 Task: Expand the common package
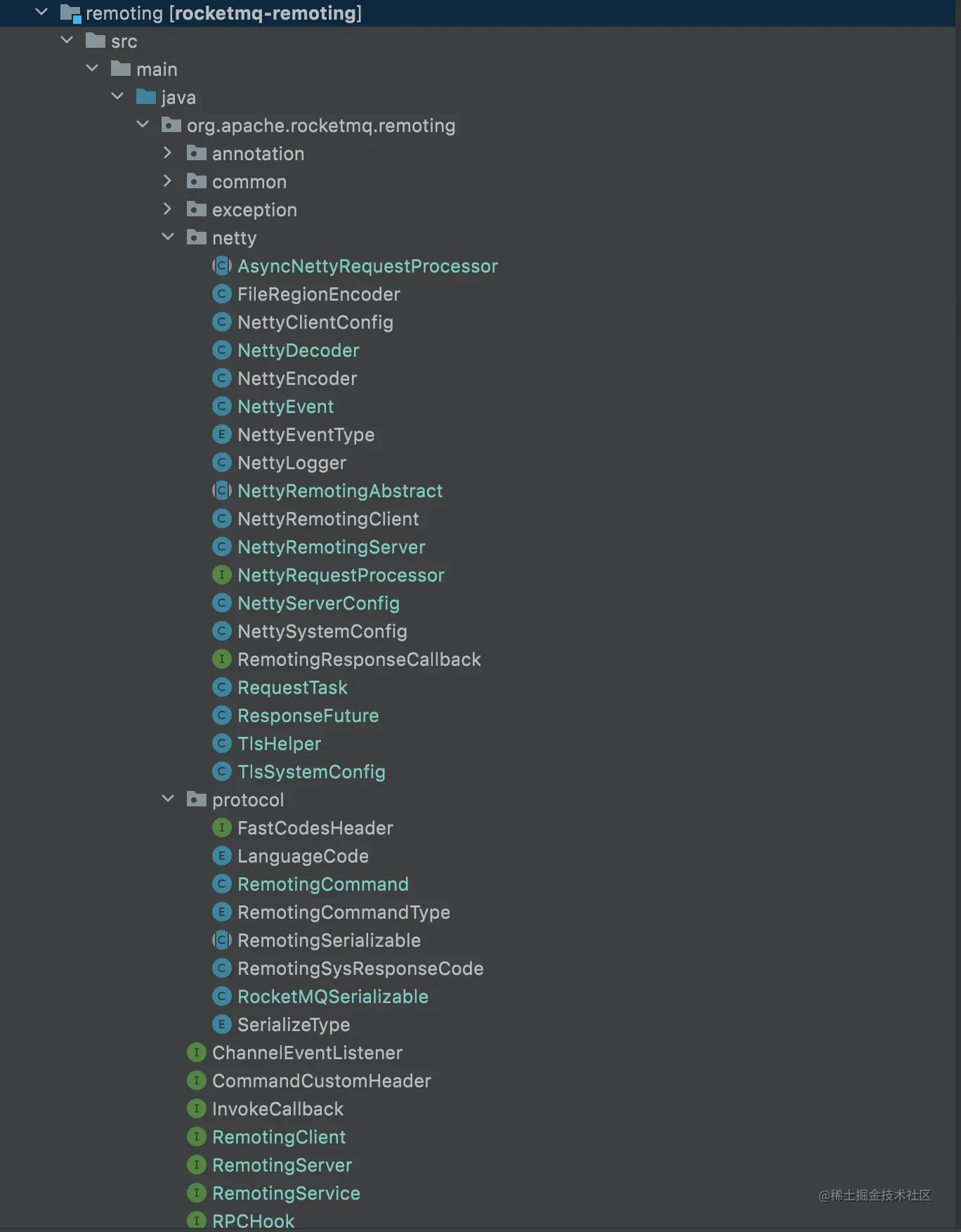tap(167, 181)
